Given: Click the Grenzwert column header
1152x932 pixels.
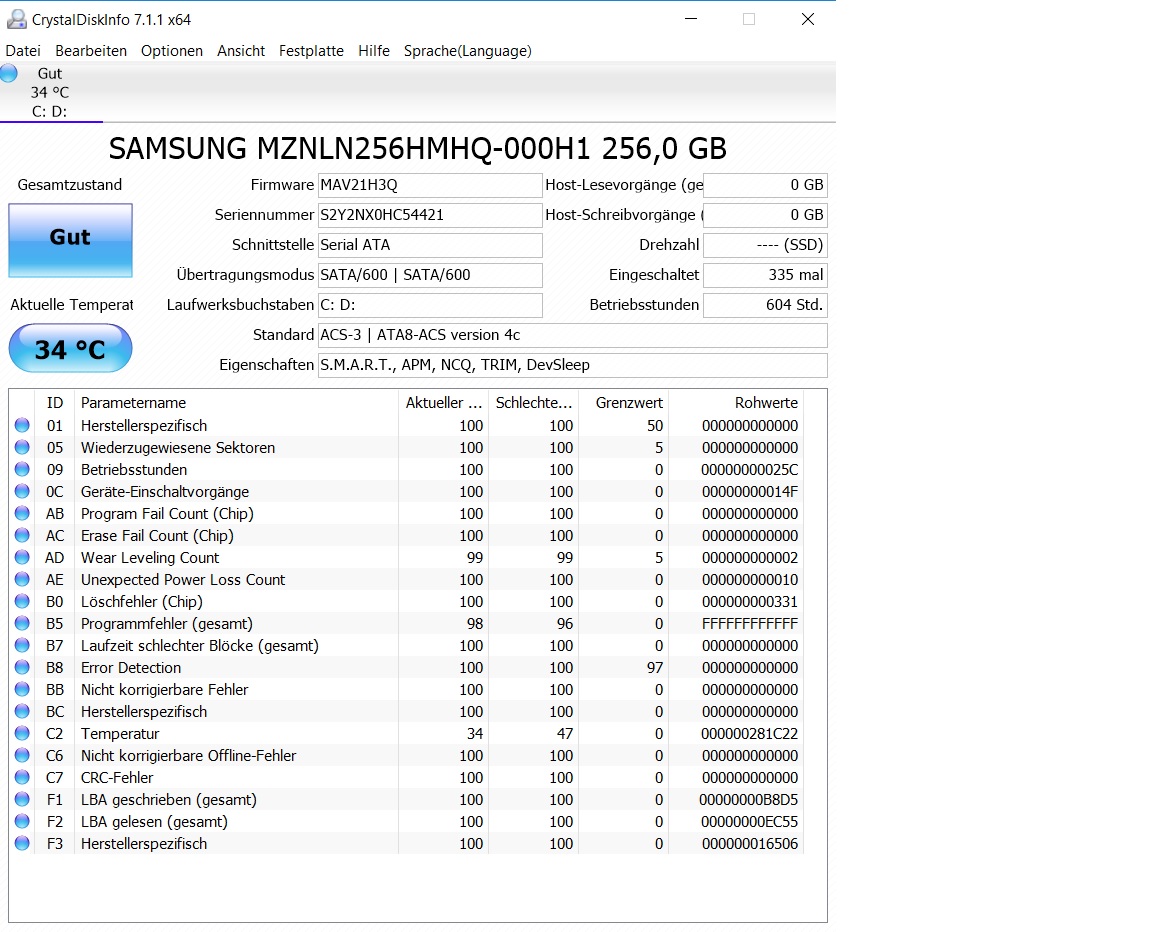Looking at the screenshot, I should [x=624, y=402].
